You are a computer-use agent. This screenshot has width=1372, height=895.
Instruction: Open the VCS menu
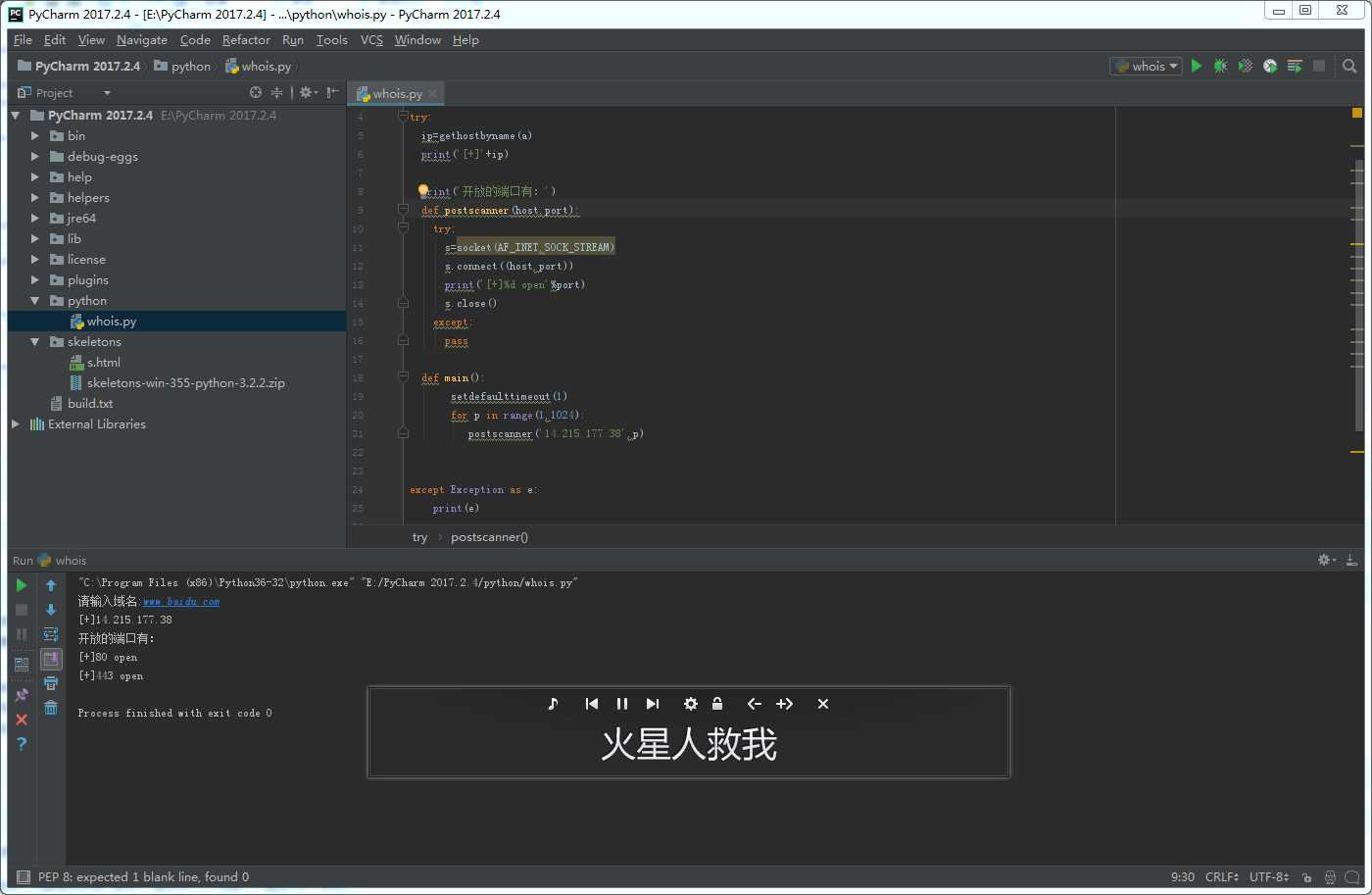[371, 40]
